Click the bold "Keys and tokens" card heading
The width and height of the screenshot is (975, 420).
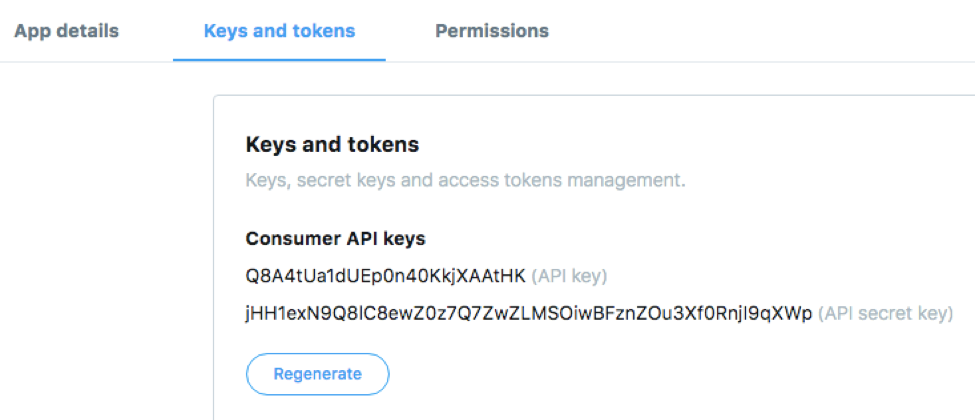click(332, 145)
